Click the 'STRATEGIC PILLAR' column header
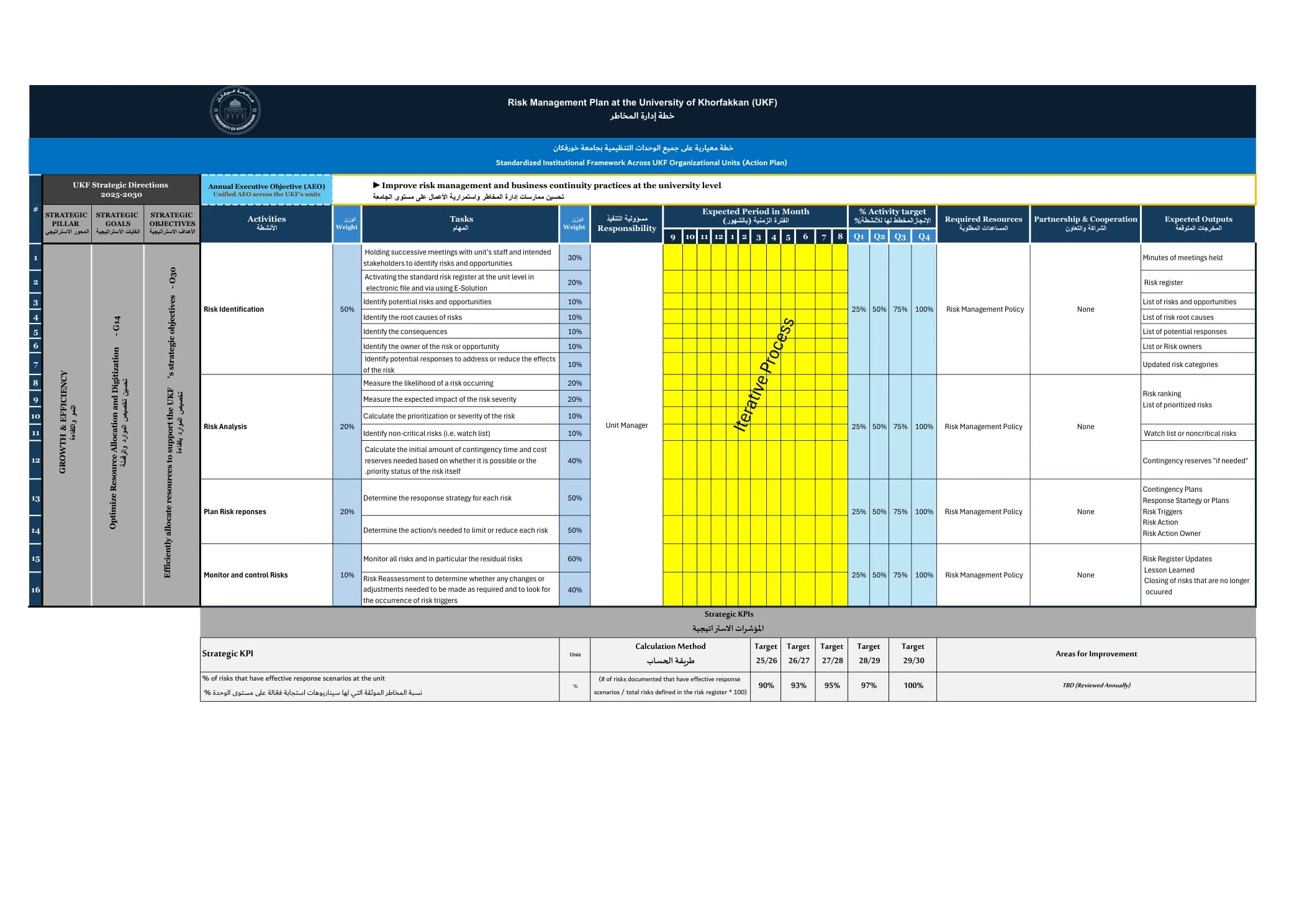Image resolution: width=1307 pixels, height=924 pixels. 66,224
